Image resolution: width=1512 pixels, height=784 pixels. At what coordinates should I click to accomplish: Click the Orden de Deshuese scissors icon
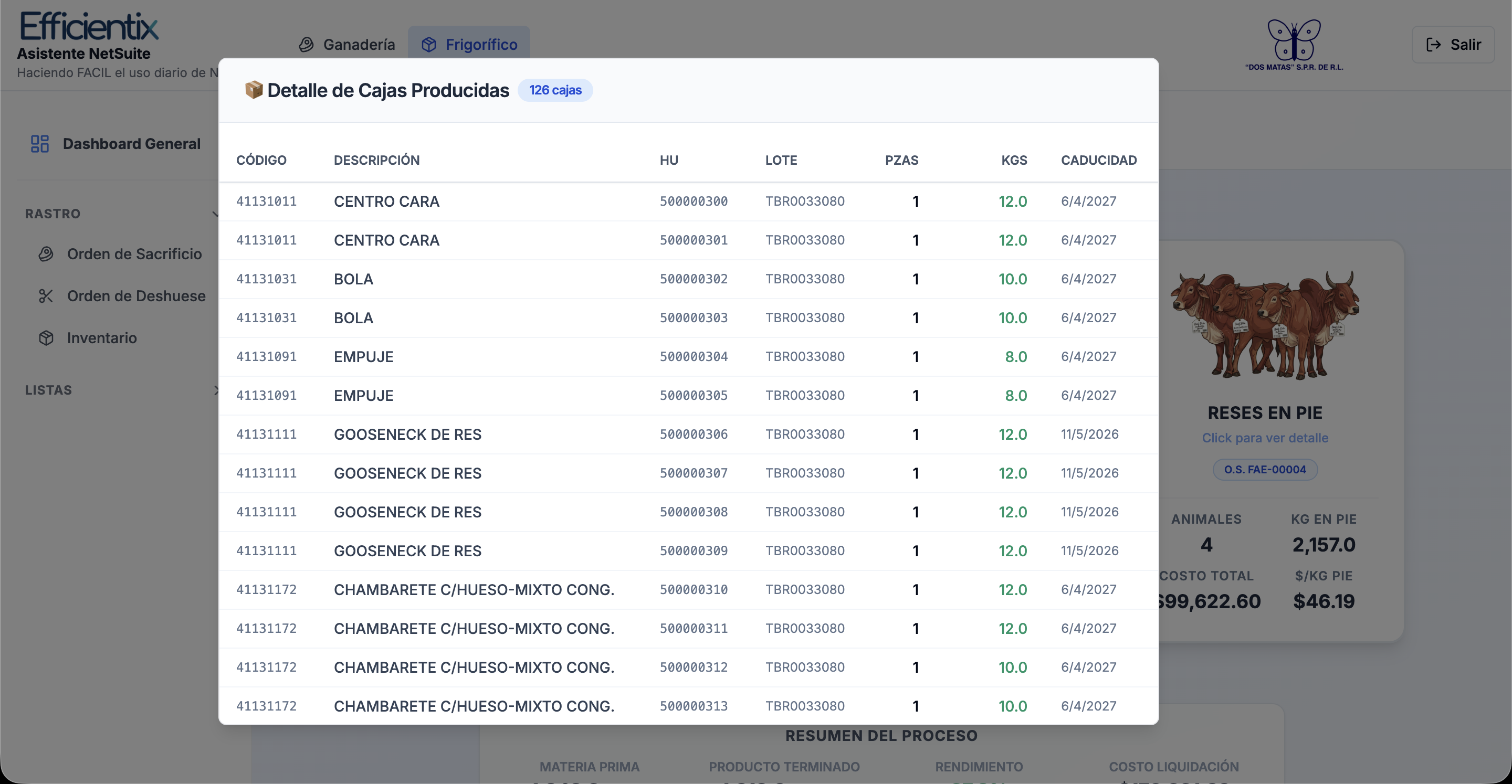point(46,296)
